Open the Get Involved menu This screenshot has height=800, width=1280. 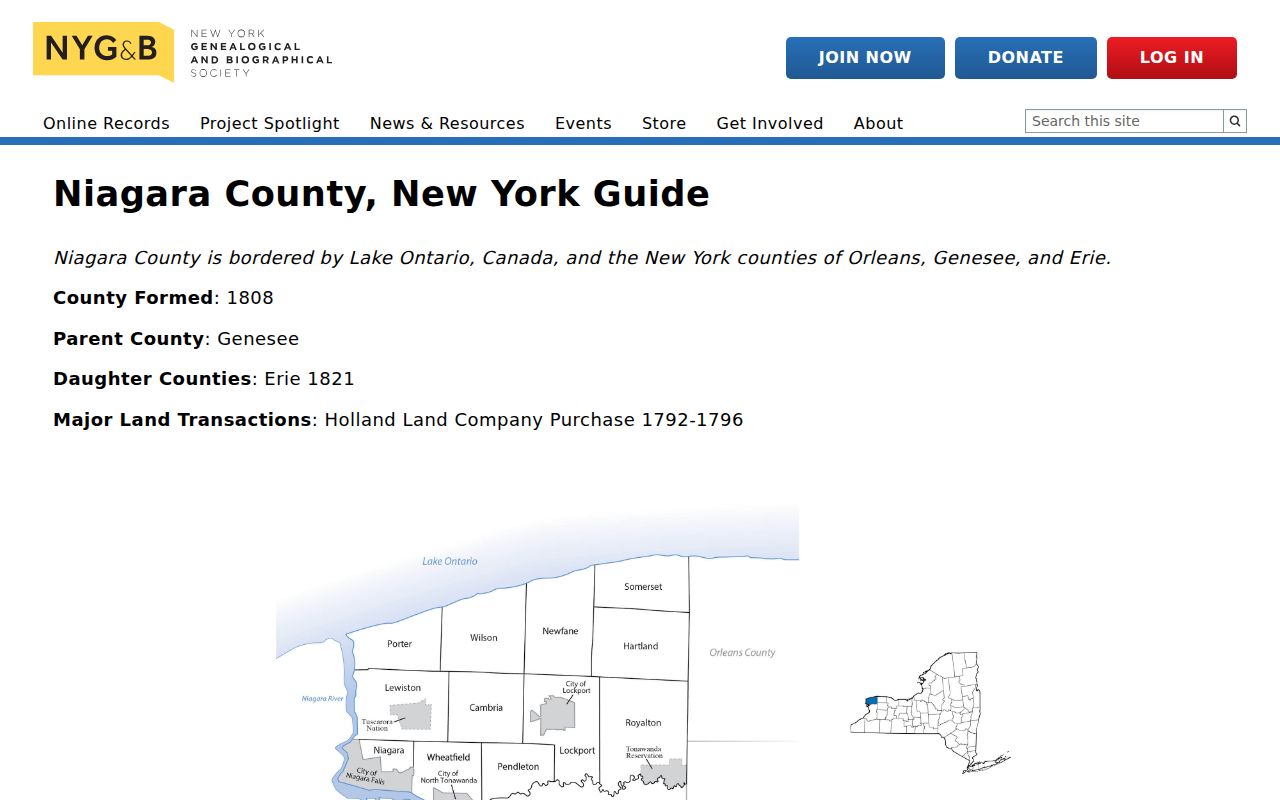click(770, 123)
